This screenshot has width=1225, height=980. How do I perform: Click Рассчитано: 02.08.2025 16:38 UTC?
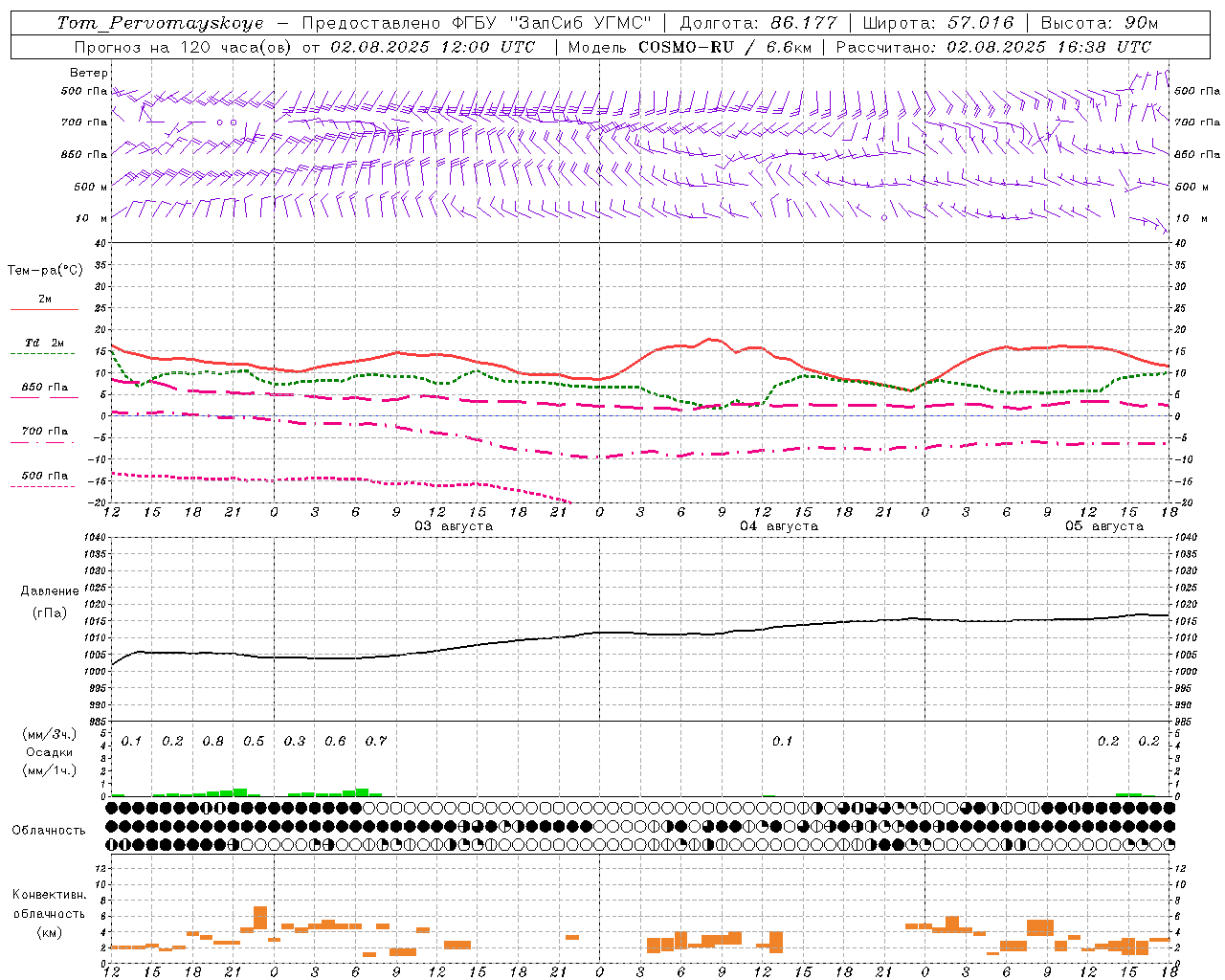(993, 47)
